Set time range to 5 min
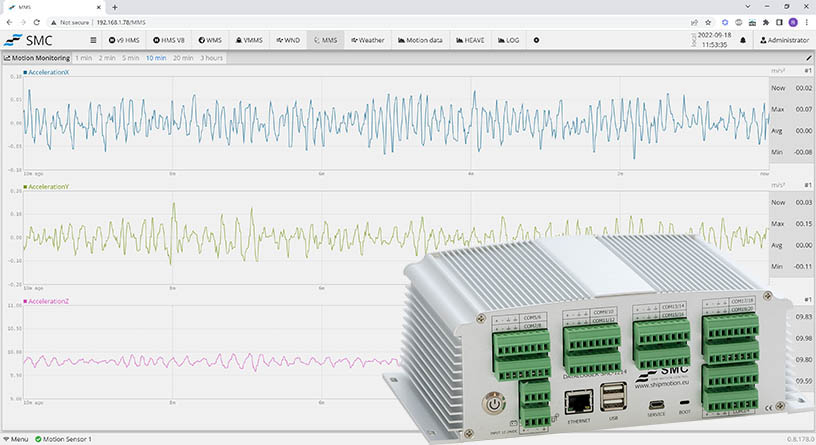The width and height of the screenshot is (816, 445). [x=131, y=58]
